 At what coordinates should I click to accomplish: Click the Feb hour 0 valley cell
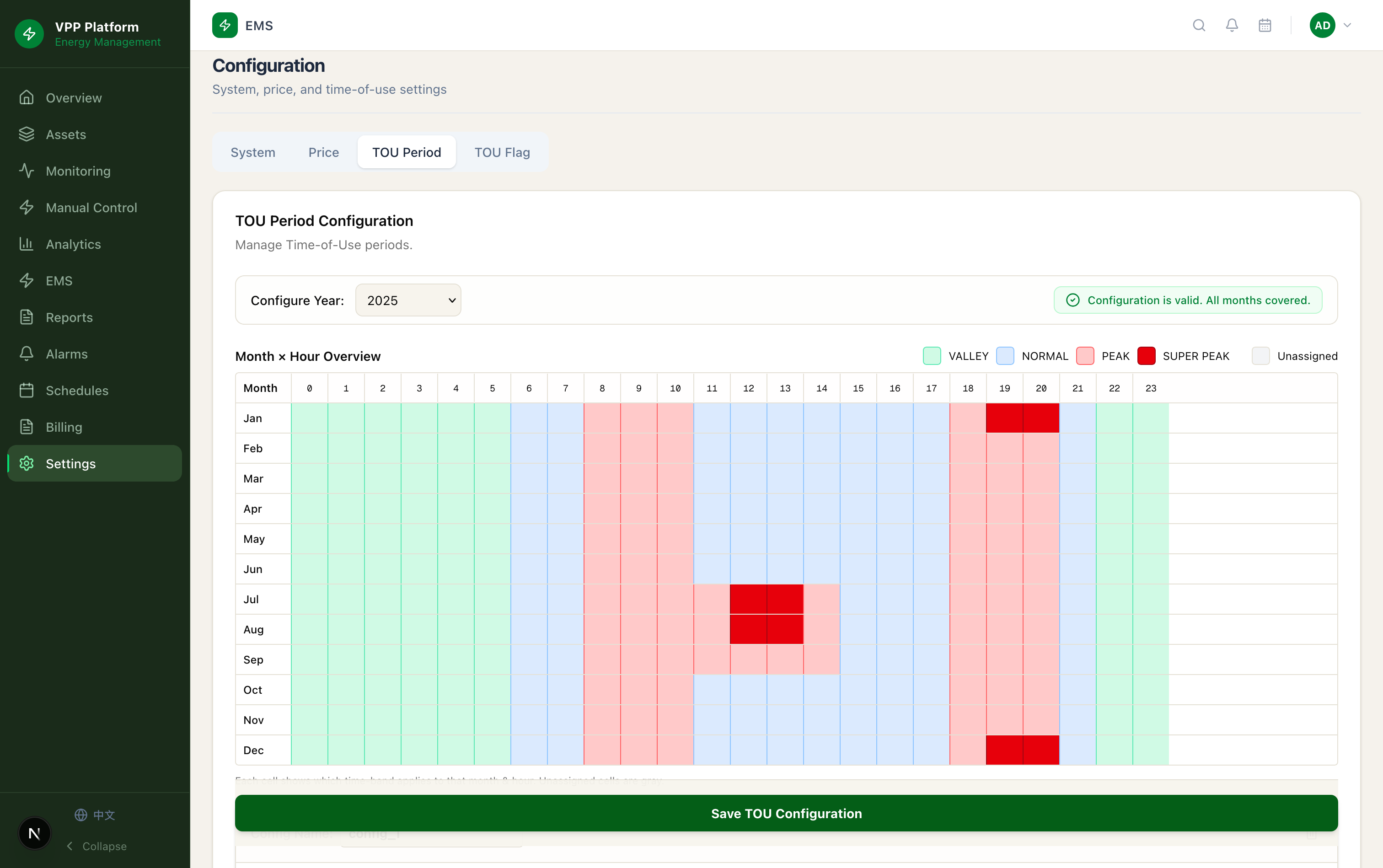pyautogui.click(x=310, y=448)
